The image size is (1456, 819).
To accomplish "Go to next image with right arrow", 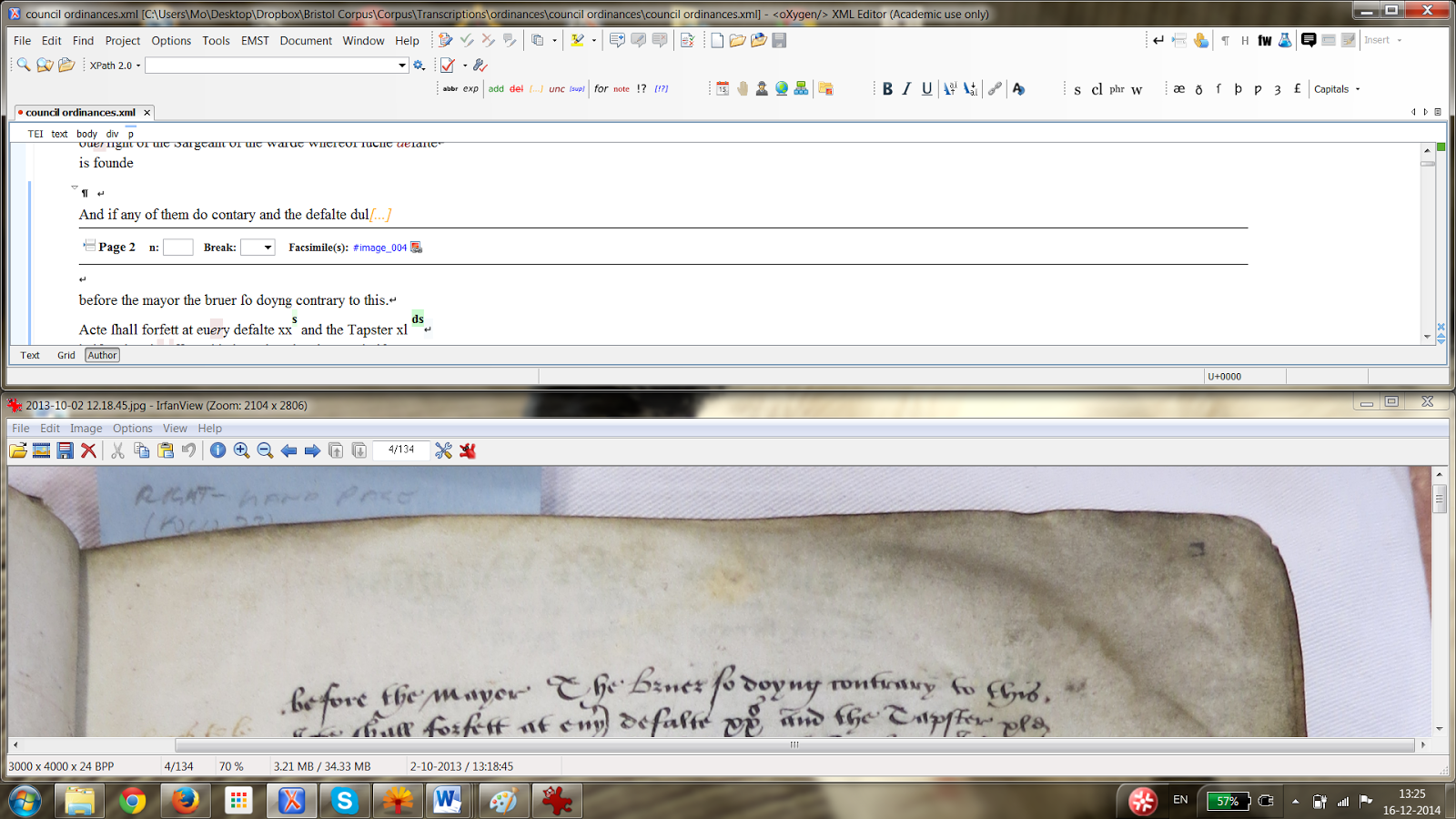I will tap(312, 450).
